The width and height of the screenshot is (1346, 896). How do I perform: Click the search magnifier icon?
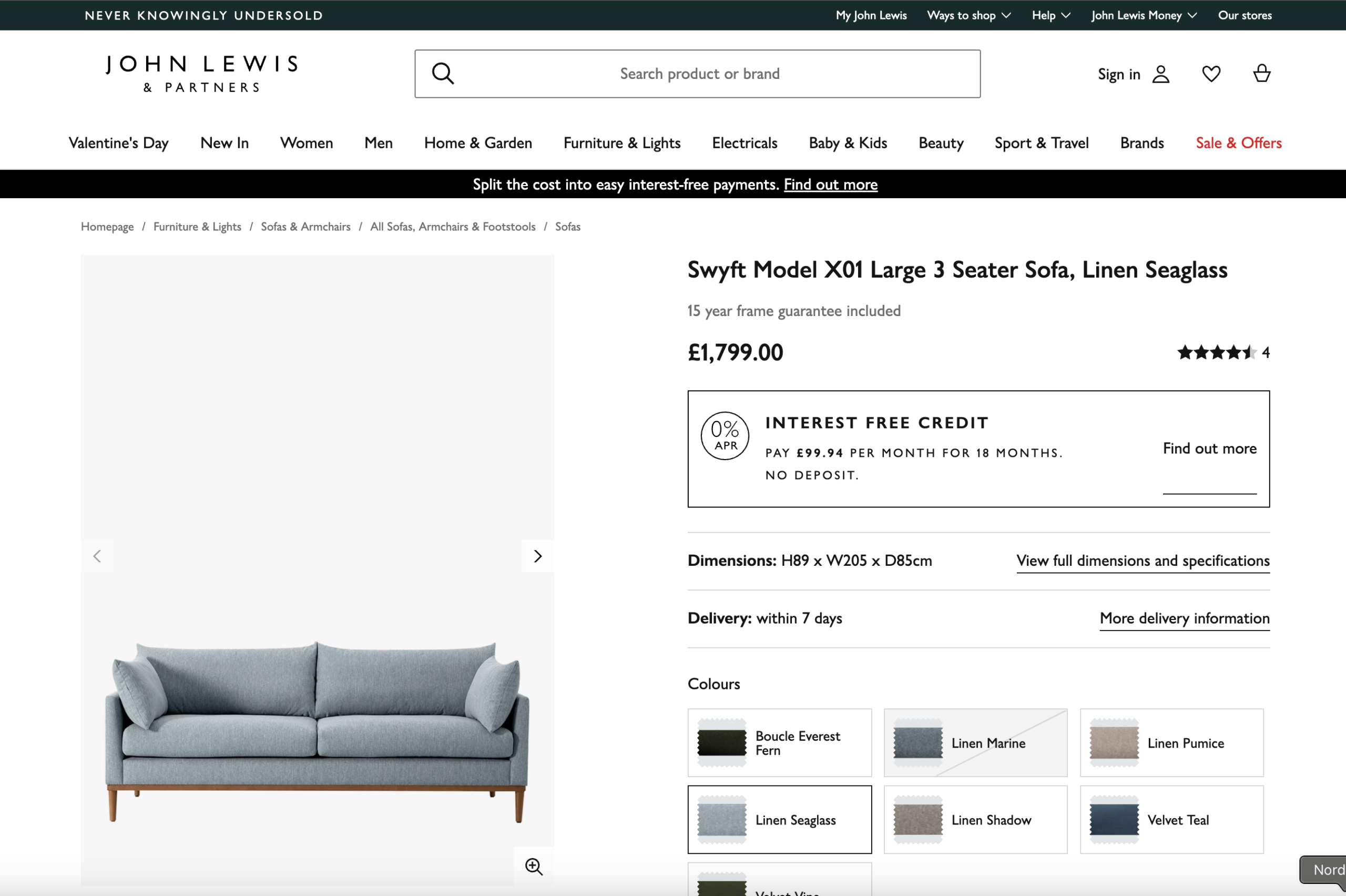[x=443, y=74]
